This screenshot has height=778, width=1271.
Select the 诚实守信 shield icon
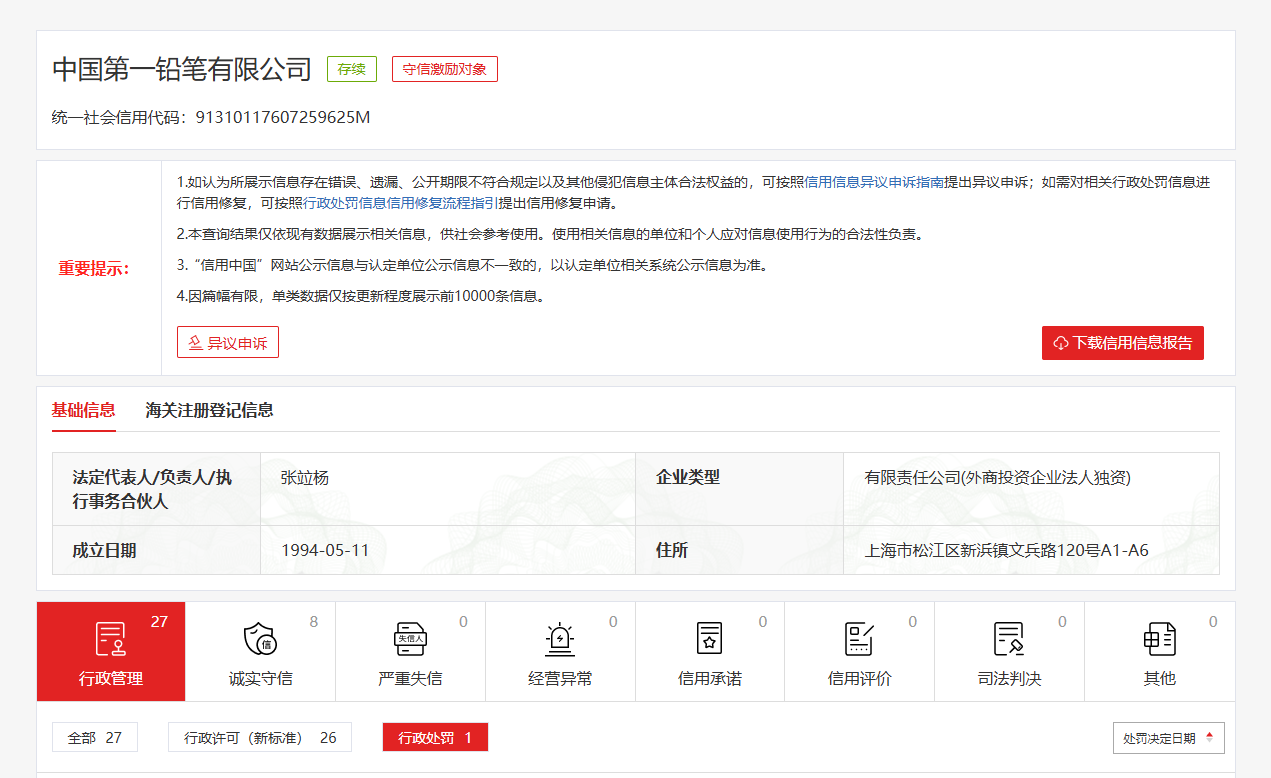click(x=260, y=638)
